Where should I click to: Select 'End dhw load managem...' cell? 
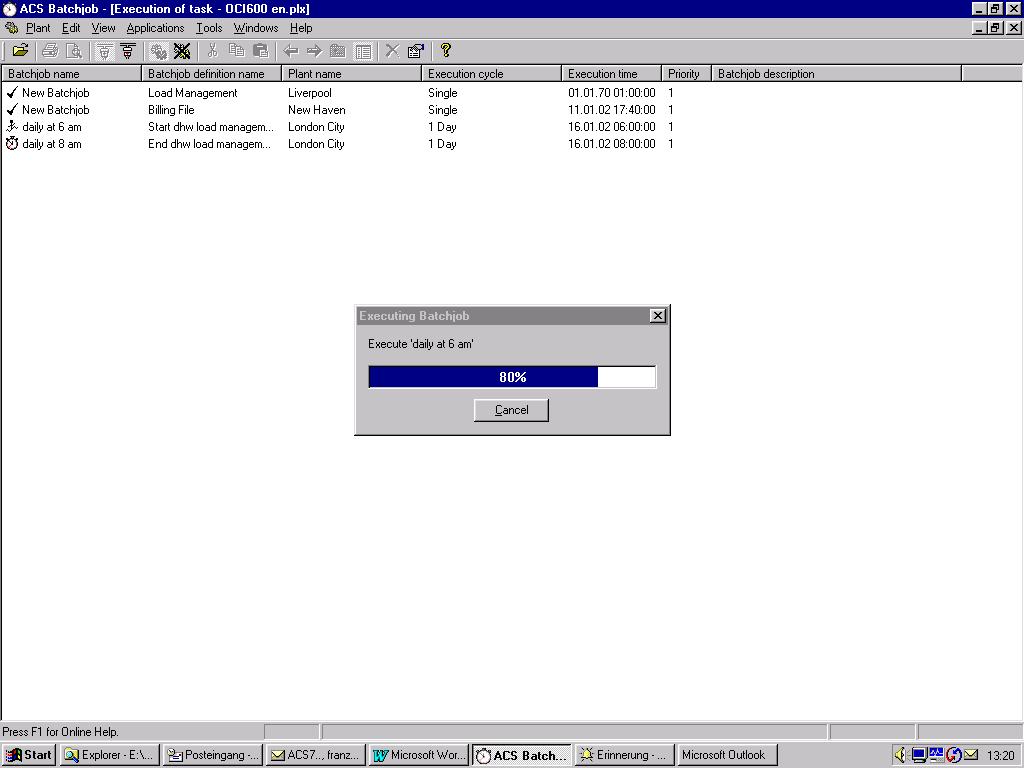[x=210, y=144]
